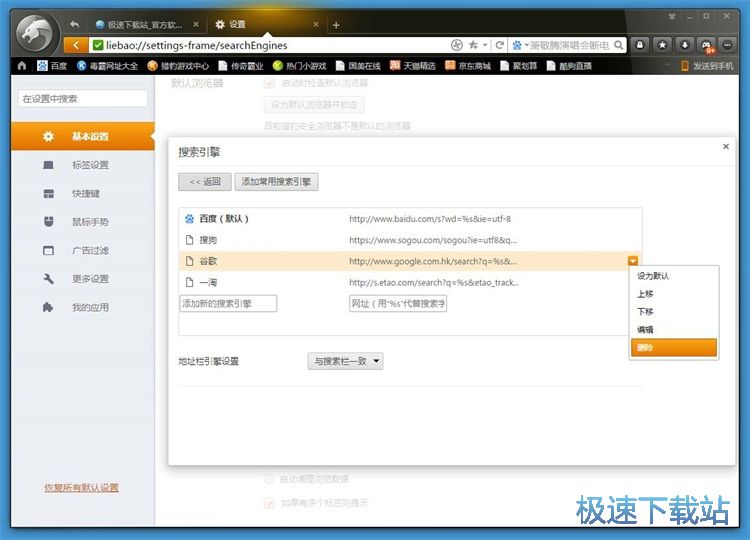The width and height of the screenshot is (750, 540).
Task: Open the 京东商城 bookmark
Action: coord(468,66)
